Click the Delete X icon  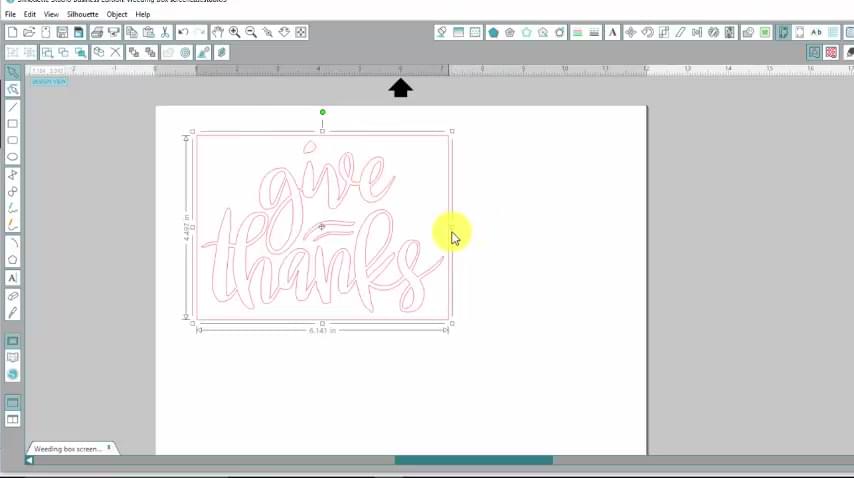[115, 52]
